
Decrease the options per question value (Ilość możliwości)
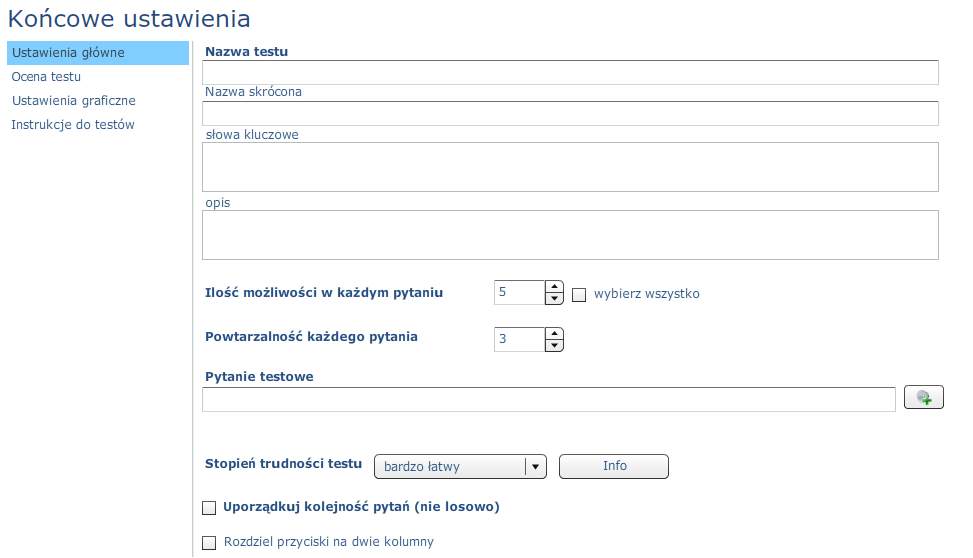(554, 299)
